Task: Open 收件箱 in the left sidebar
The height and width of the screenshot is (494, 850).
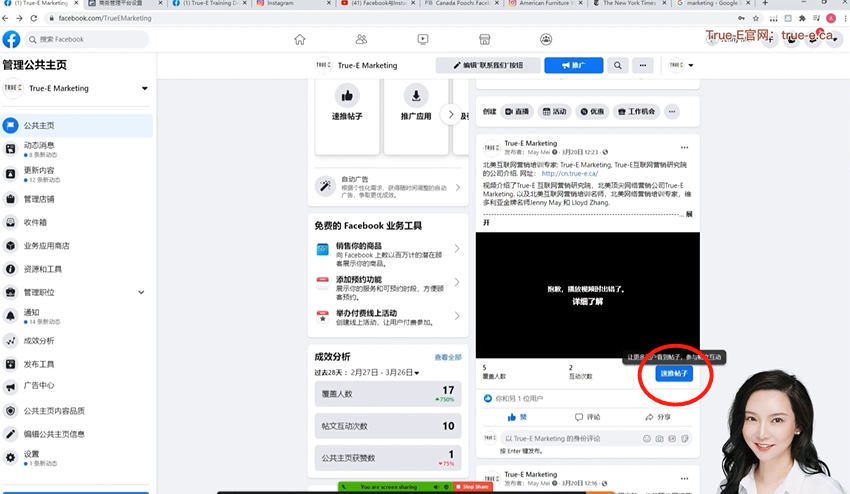Action: click(x=35, y=222)
